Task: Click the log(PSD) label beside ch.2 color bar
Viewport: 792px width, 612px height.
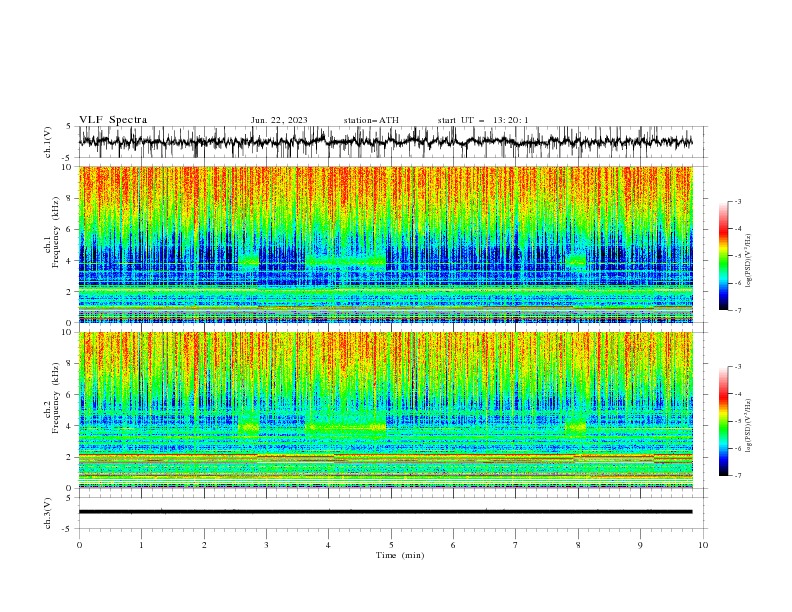Action: pyautogui.click(x=748, y=425)
